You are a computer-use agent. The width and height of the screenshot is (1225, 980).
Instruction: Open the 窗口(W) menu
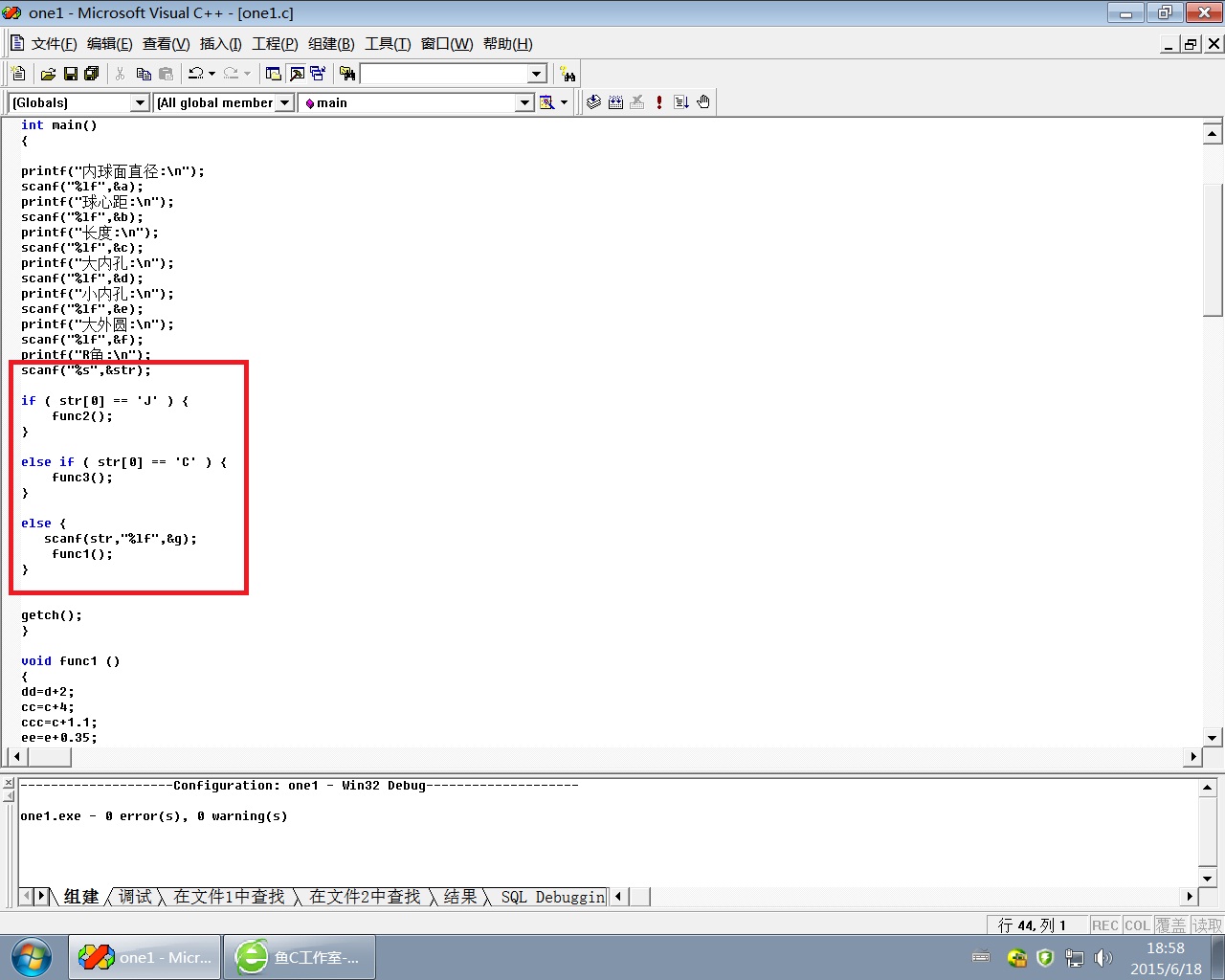447,44
